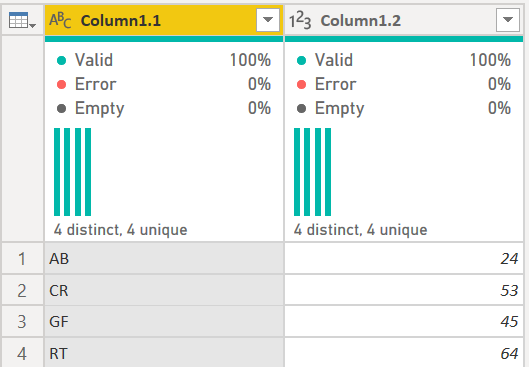529x367 pixels.
Task: Click the Error 0% line in Column1.1
Action: 164,84
